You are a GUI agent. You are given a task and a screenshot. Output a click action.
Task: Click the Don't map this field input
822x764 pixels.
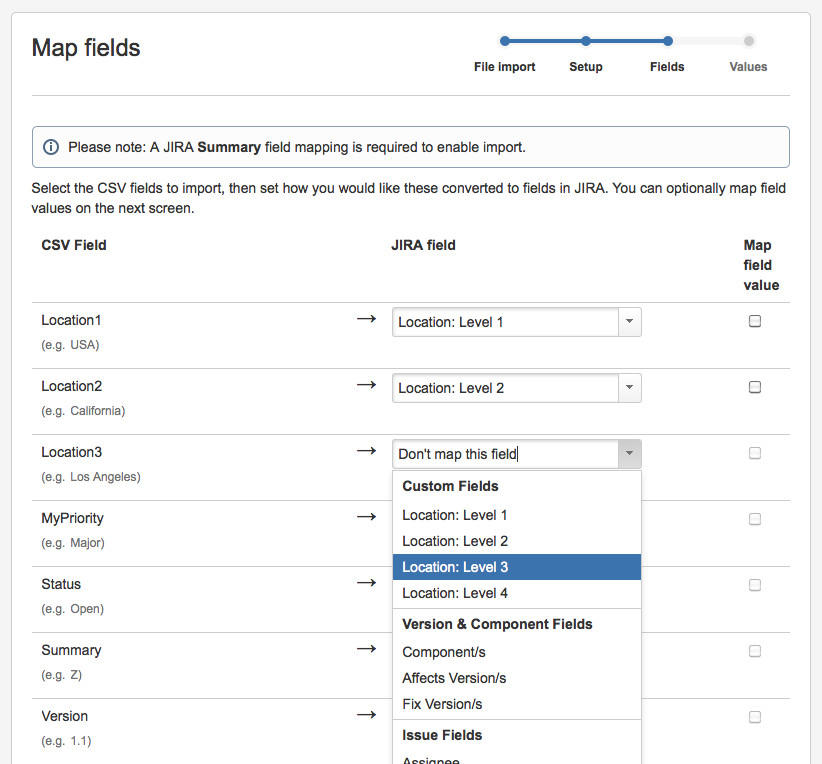point(505,454)
